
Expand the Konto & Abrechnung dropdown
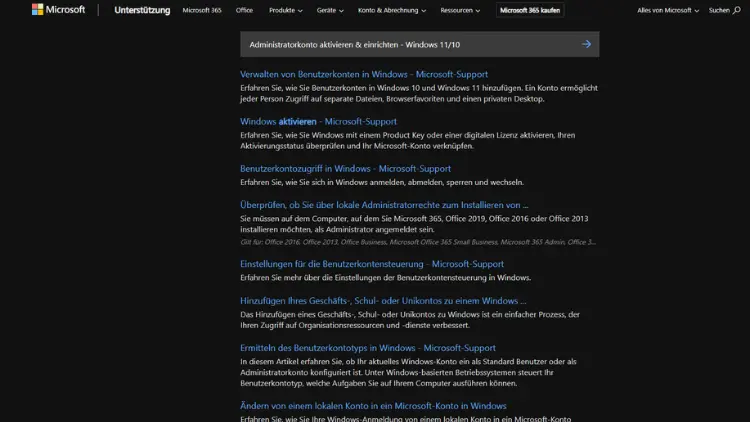(x=392, y=10)
